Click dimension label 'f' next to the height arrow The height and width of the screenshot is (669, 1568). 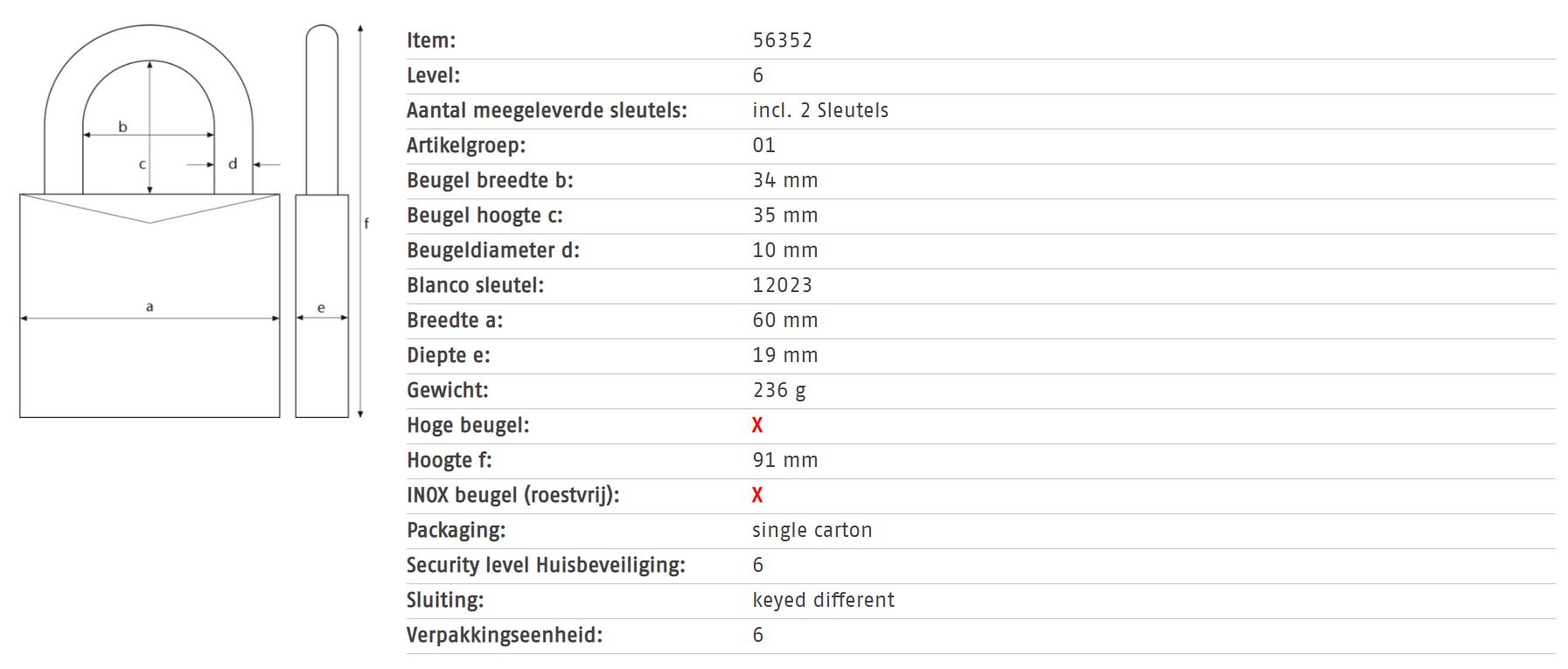[366, 223]
